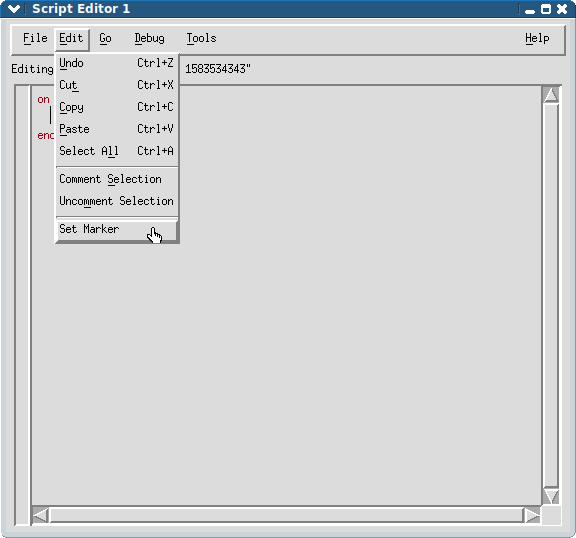Maximize the Script Editor window

pos(546,9)
